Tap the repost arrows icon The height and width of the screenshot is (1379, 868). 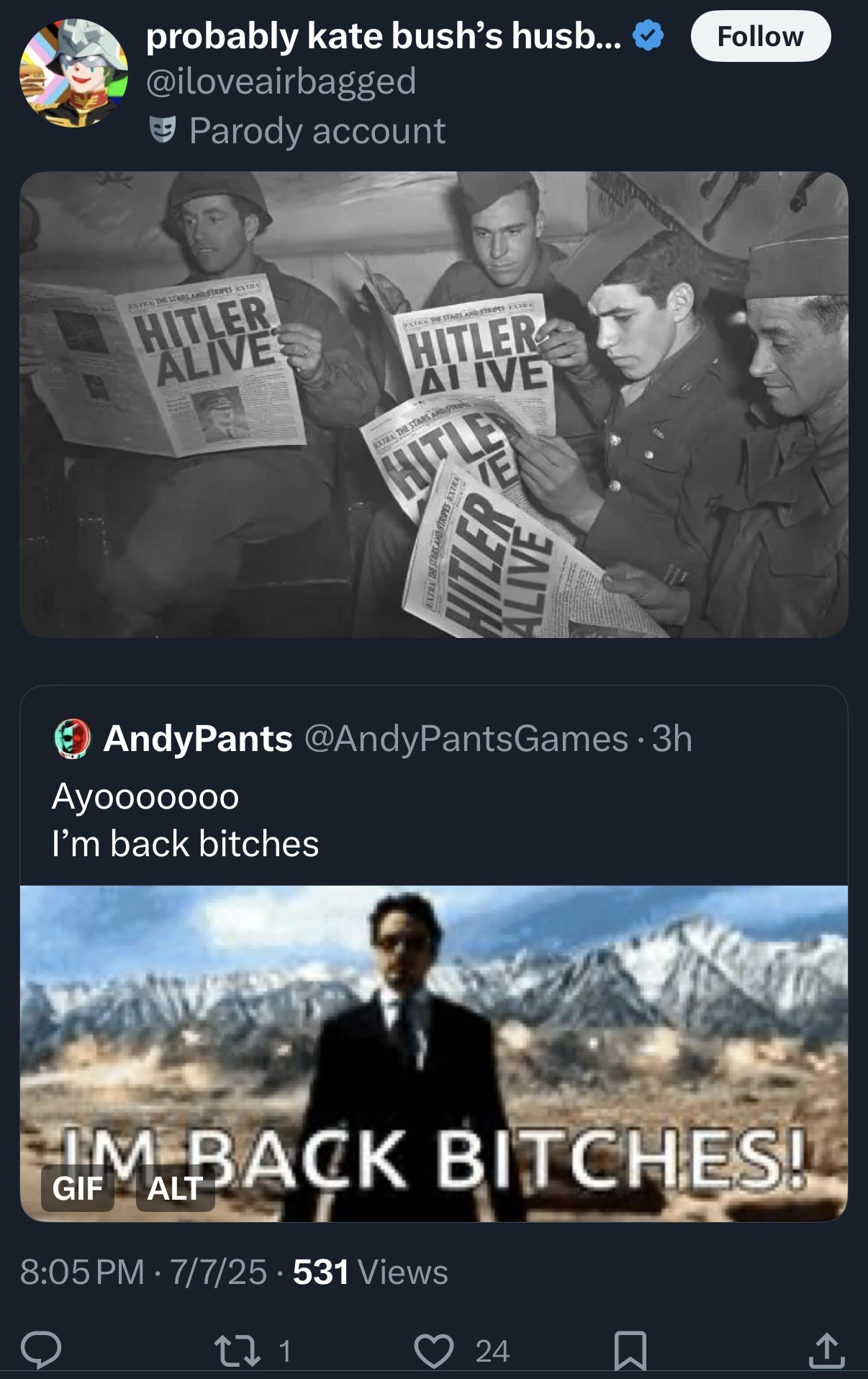(238, 1350)
